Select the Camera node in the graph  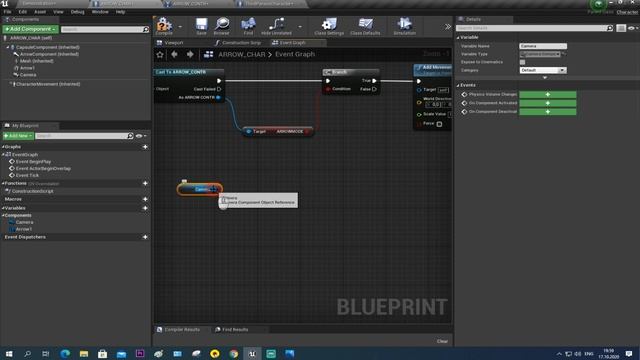[200, 189]
